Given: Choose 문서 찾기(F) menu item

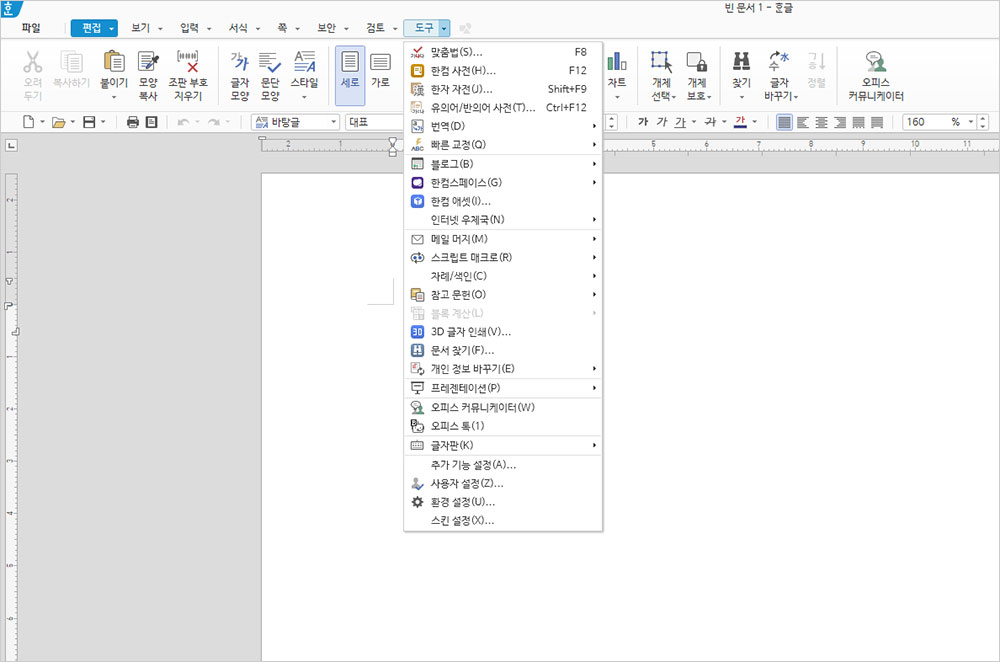Looking at the screenshot, I should point(503,350).
